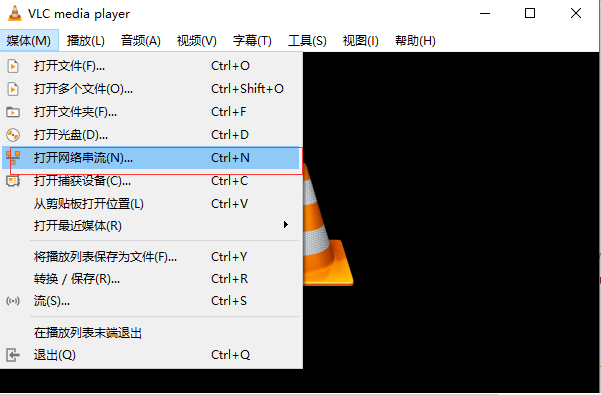Open the 帮助(H) menu
Image resolution: width=601 pixels, height=395 pixels.
(x=415, y=41)
